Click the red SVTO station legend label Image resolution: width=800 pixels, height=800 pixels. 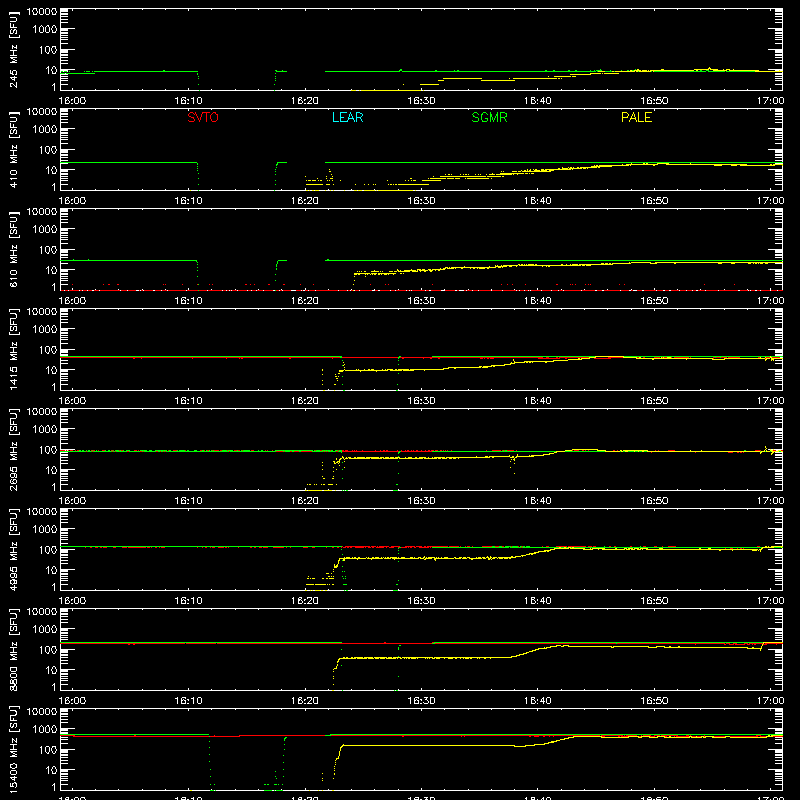[x=203, y=117]
